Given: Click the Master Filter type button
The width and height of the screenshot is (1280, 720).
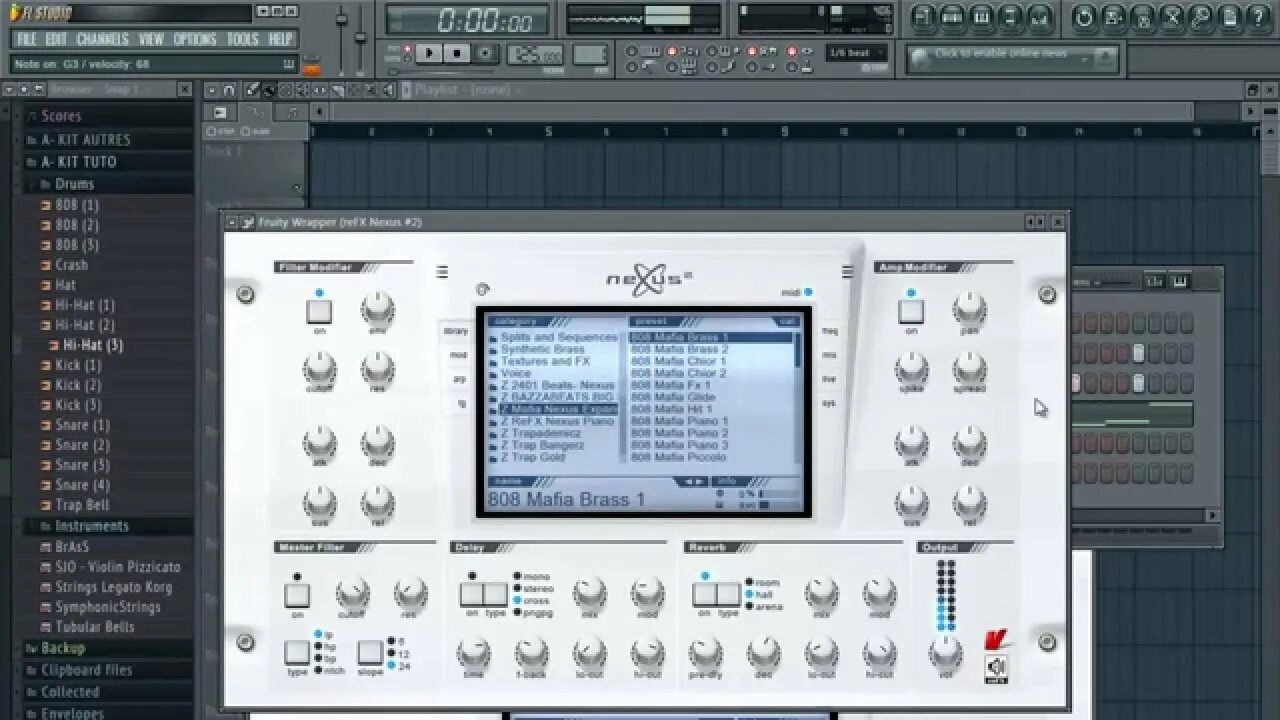Looking at the screenshot, I should click(x=297, y=653).
